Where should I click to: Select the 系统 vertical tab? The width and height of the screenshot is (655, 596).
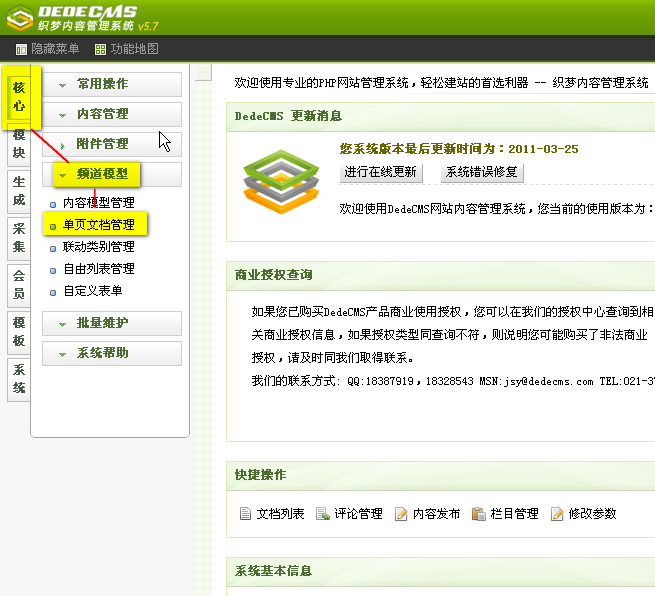pos(19,379)
